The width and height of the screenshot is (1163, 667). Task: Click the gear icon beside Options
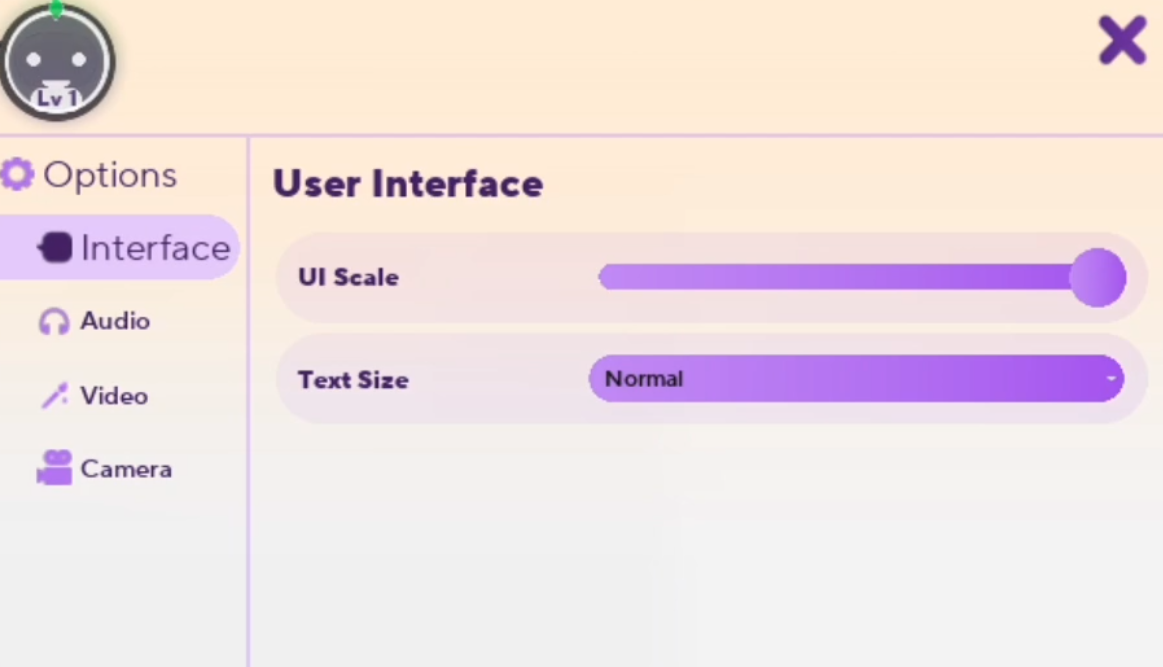click(x=17, y=174)
